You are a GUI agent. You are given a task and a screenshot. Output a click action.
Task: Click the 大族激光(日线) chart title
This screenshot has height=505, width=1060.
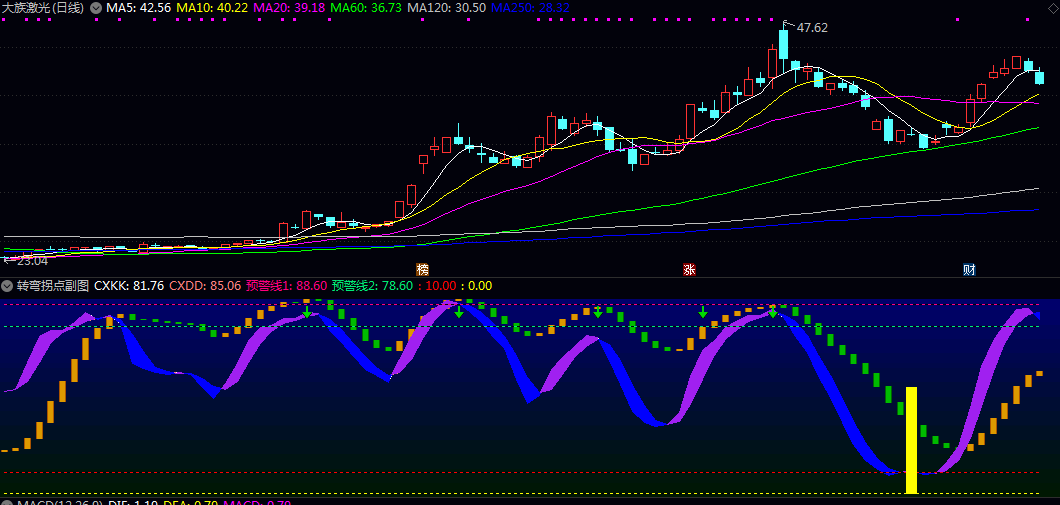(x=43, y=7)
